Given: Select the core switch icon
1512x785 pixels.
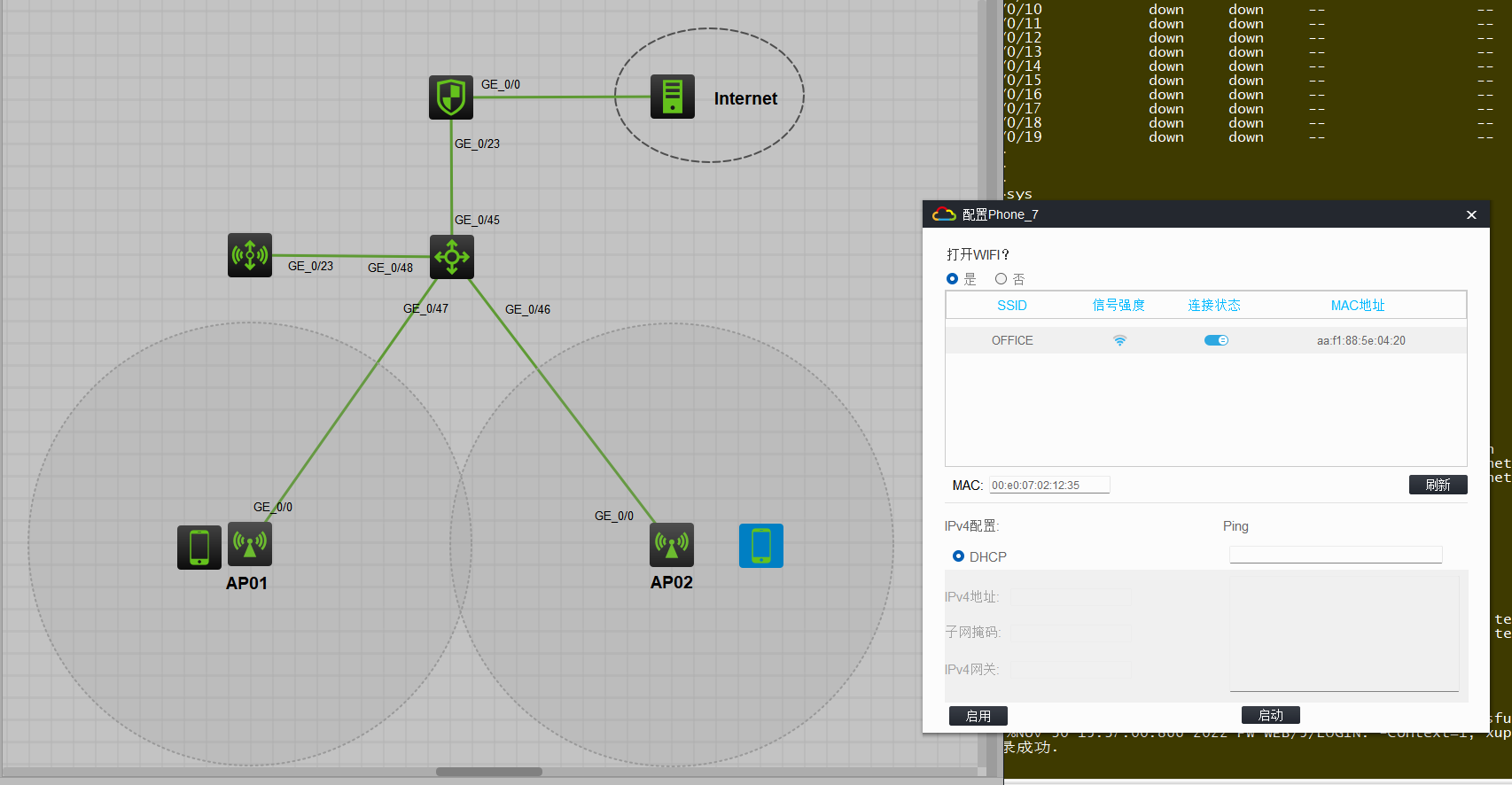Looking at the screenshot, I should [x=452, y=257].
